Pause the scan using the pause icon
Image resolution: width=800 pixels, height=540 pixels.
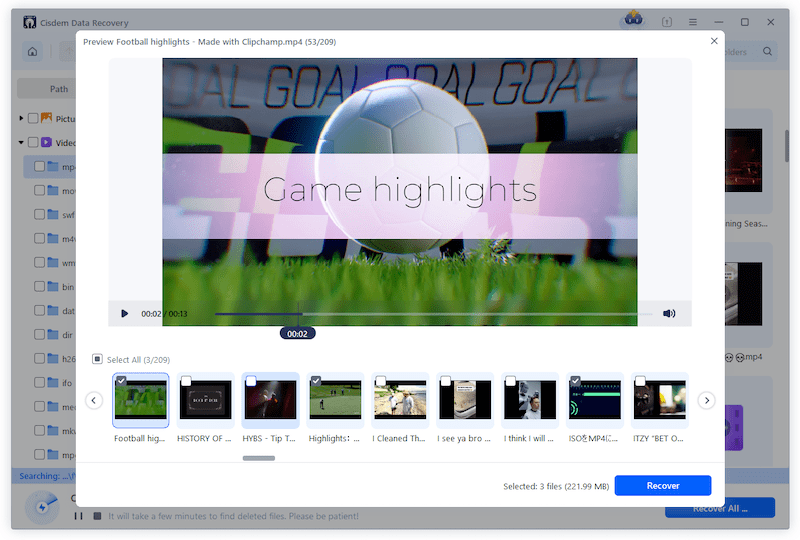(x=78, y=516)
